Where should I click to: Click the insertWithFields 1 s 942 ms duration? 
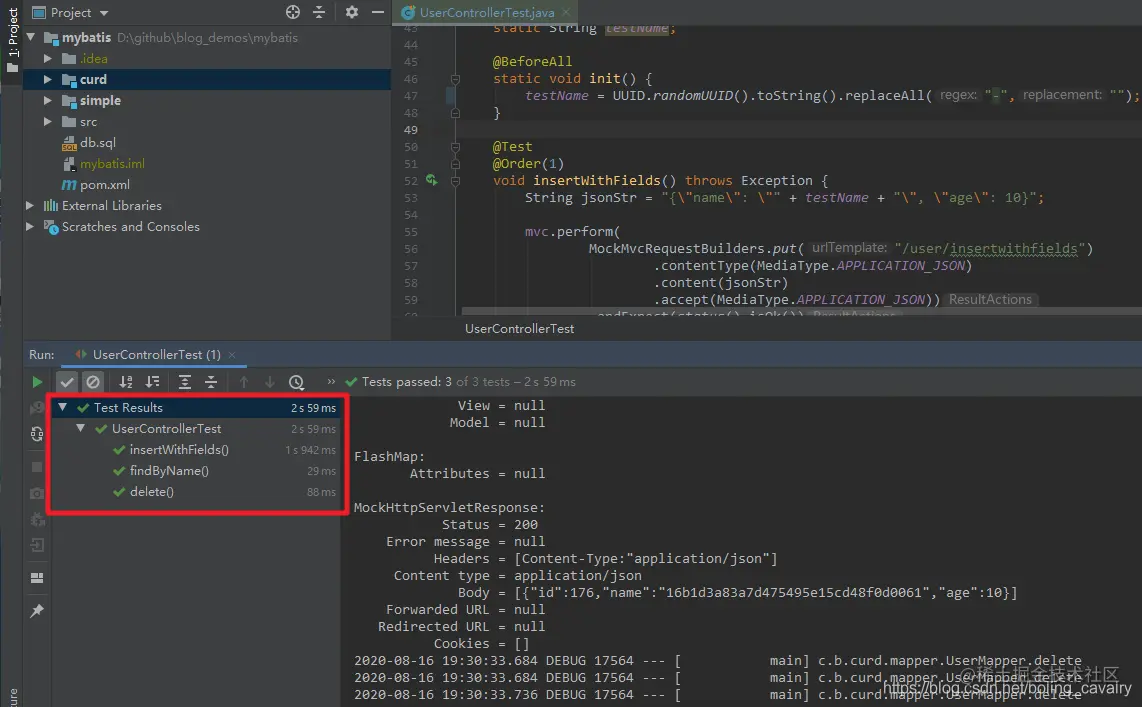pyautogui.click(x=310, y=450)
